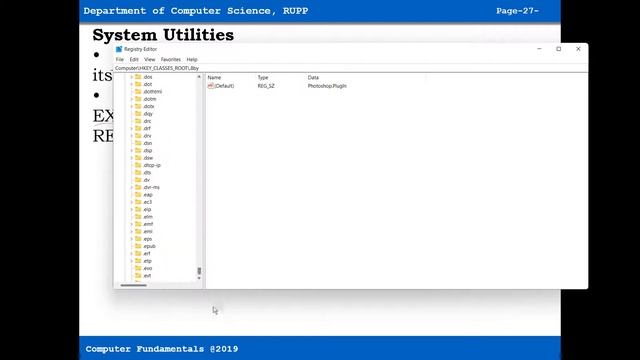Expand the .dvr-ms registry key
The image size is (640, 360).
pos(131,187)
